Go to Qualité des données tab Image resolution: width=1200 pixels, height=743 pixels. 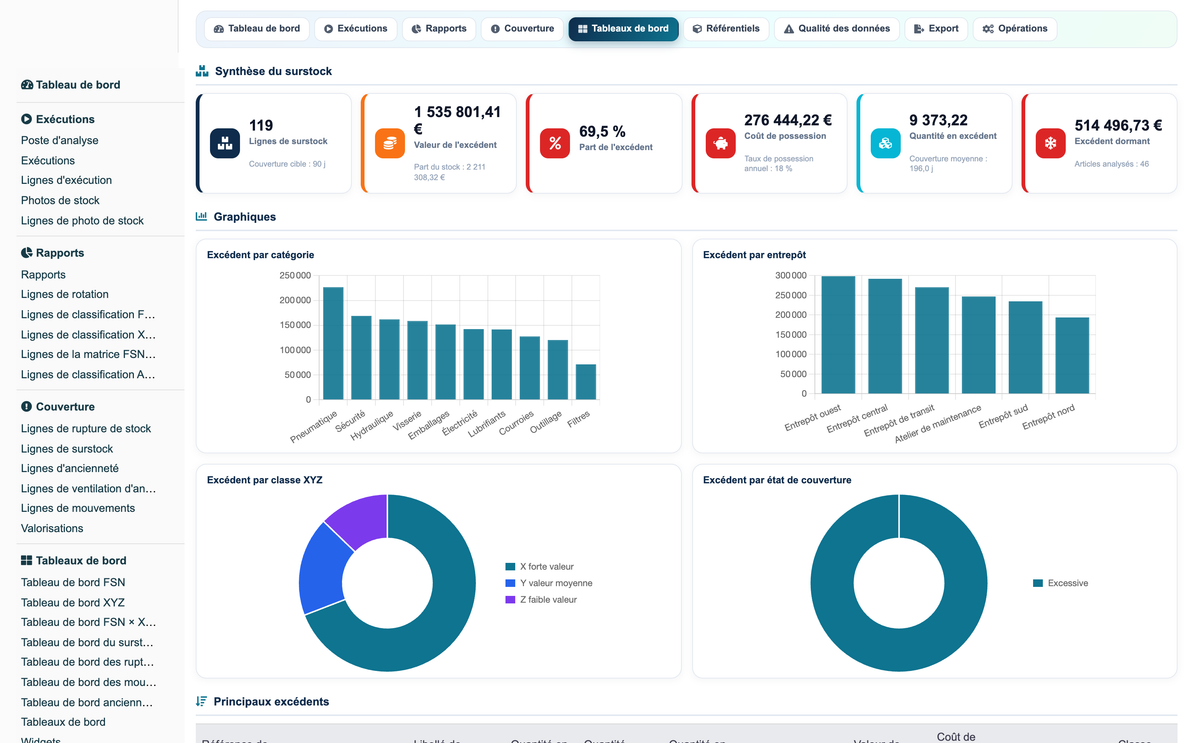pyautogui.click(x=837, y=29)
